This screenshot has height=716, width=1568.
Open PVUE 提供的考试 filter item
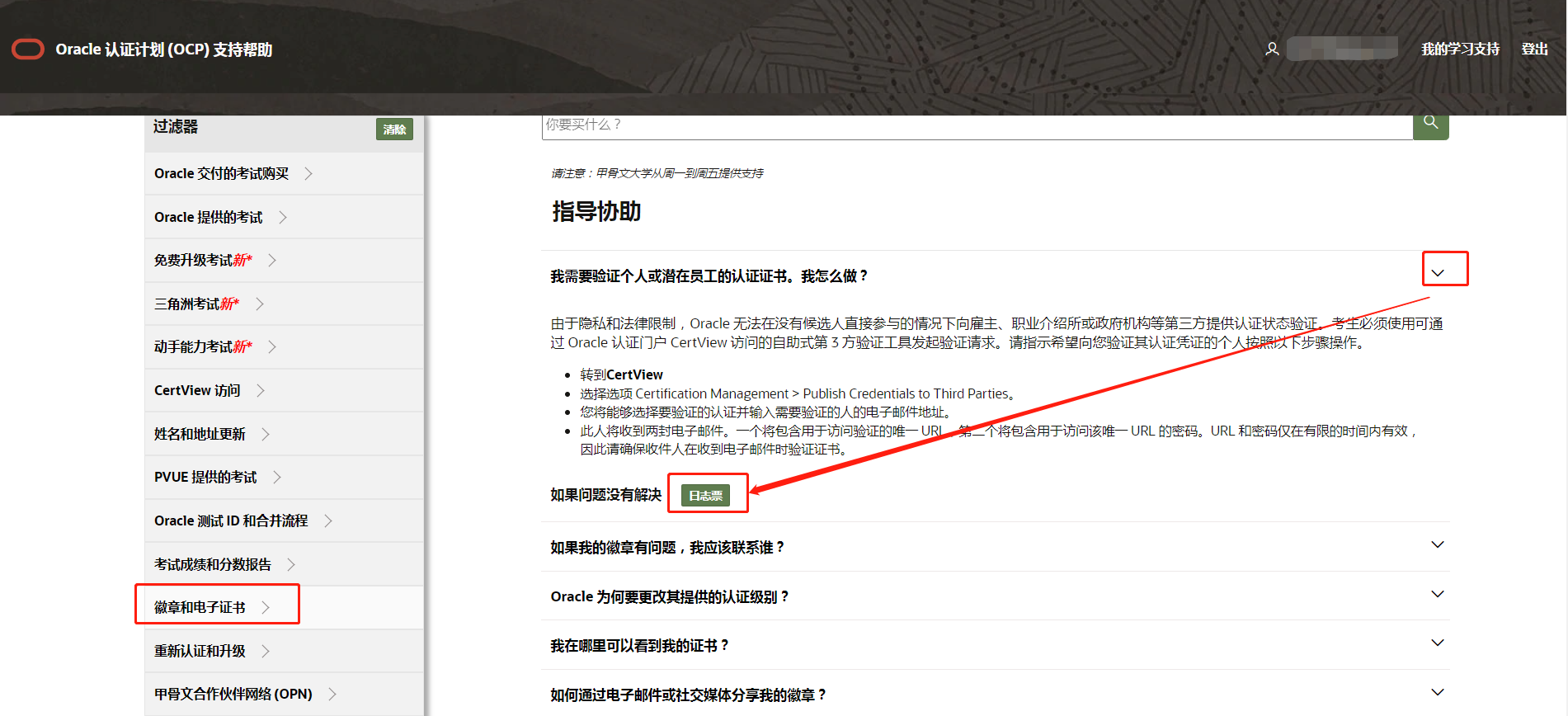284,477
